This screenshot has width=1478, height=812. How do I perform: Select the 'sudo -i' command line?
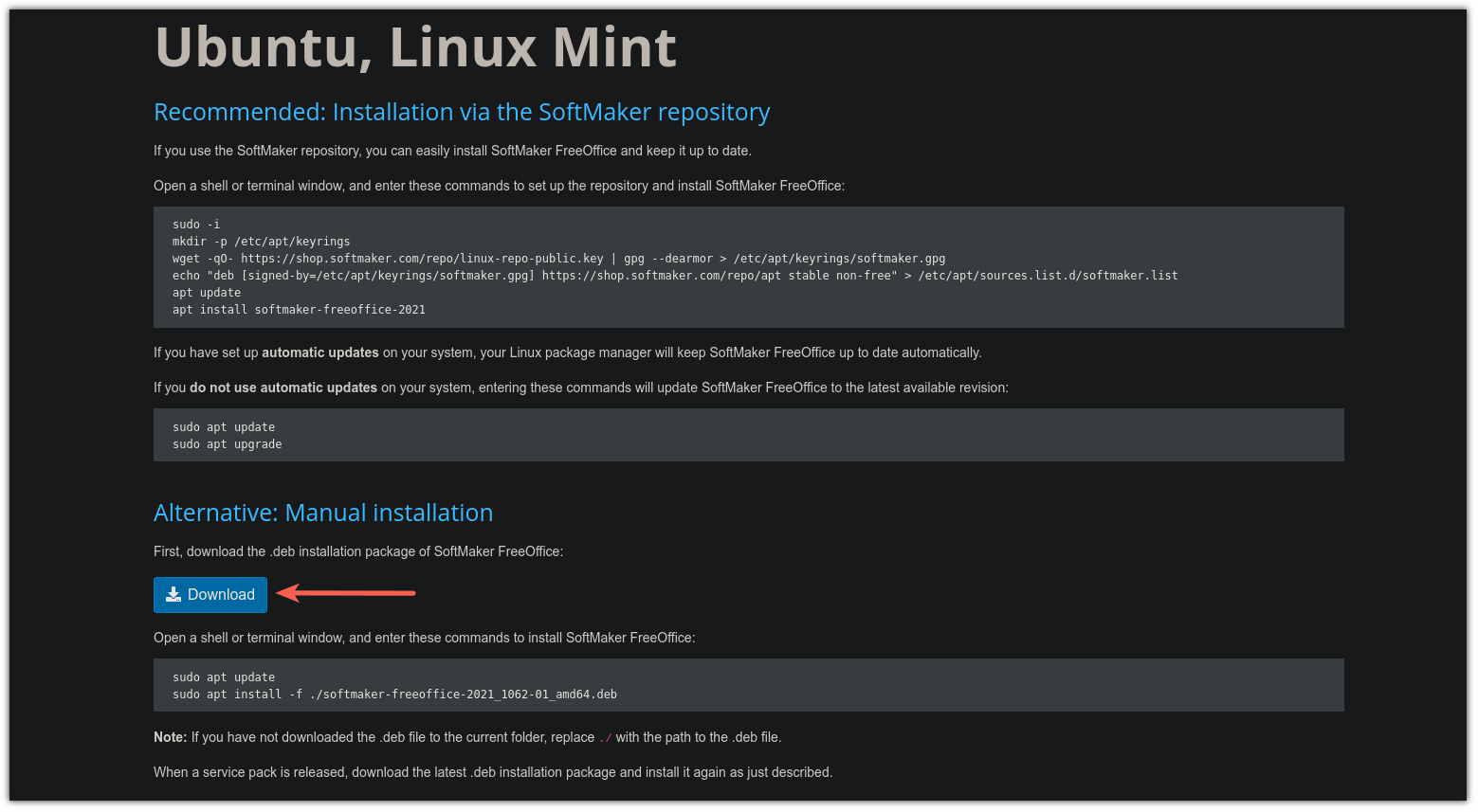pyautogui.click(x=195, y=224)
